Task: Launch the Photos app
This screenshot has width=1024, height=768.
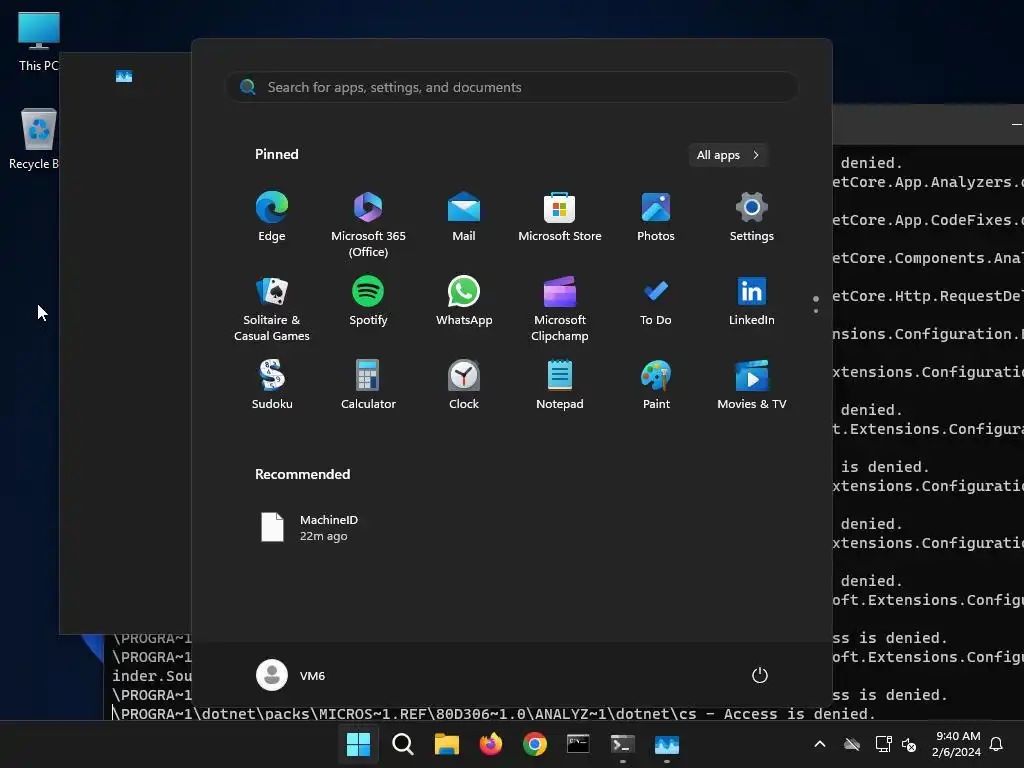Action: coord(656,217)
